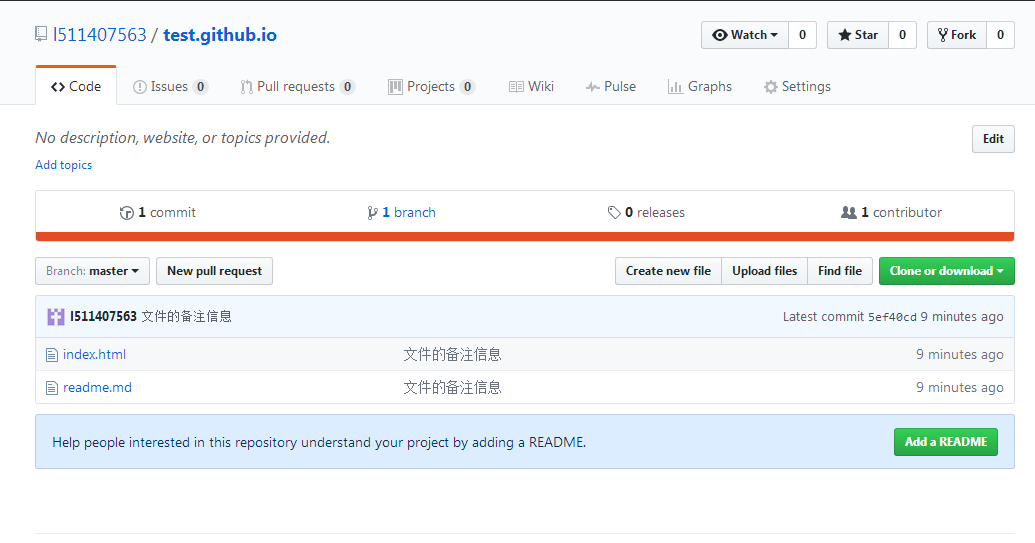
Task: Open the Branch: master selector
Action: (x=92, y=271)
